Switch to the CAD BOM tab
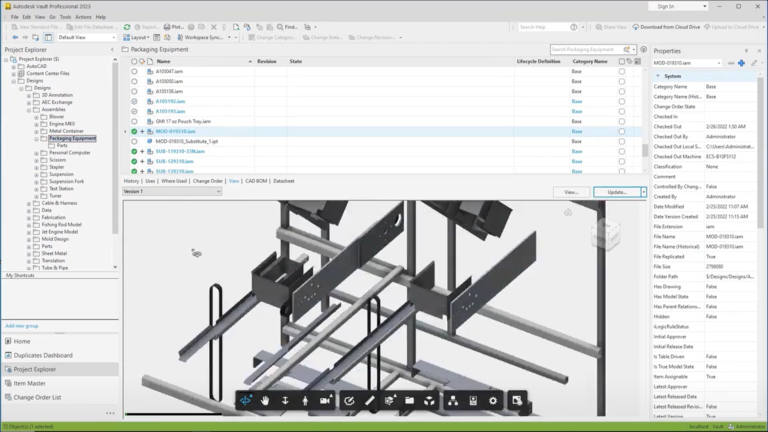Image resolution: width=768 pixels, height=432 pixels. (x=256, y=181)
